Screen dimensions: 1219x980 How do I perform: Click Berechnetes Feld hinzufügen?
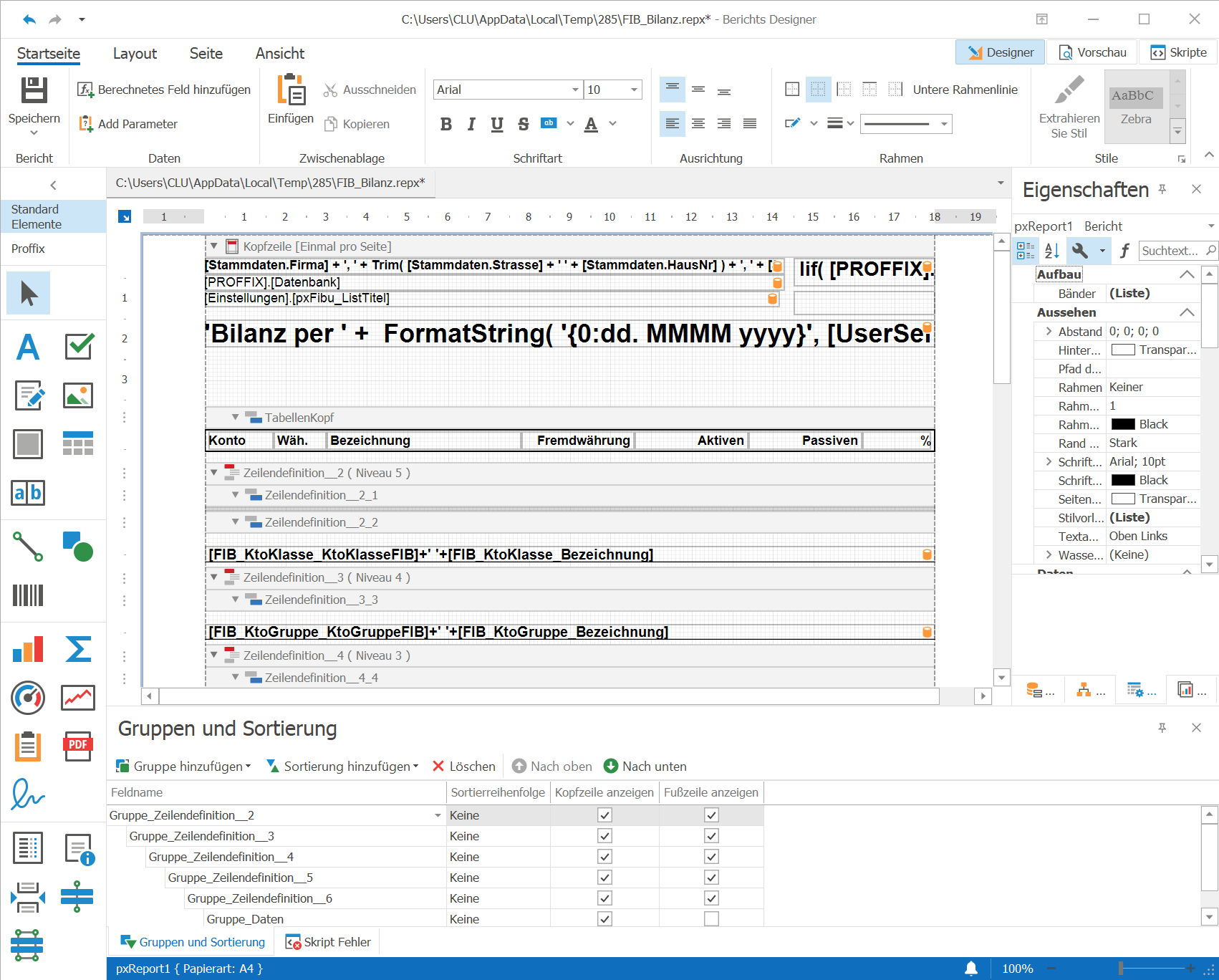click(x=164, y=90)
